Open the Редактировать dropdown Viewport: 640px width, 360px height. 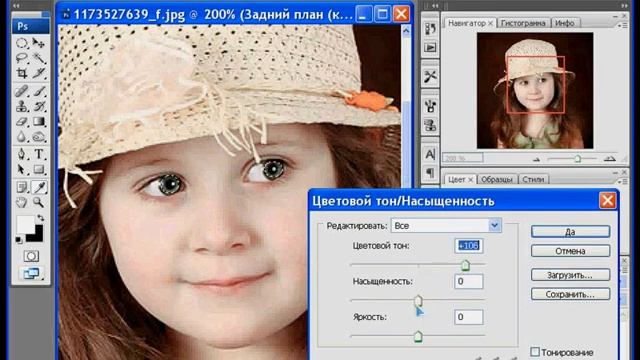[x=446, y=226]
